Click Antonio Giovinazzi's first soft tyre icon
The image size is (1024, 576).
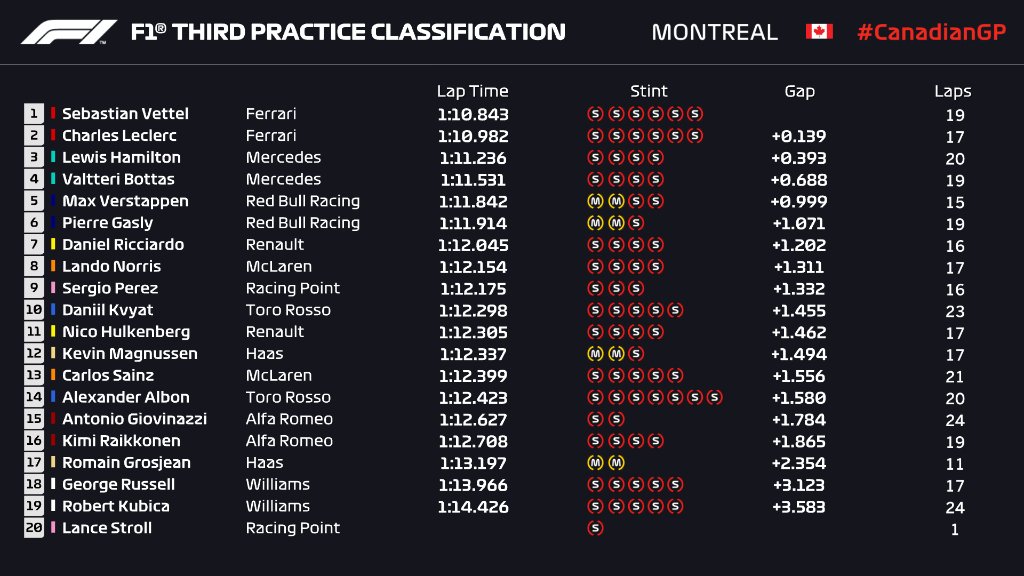pos(595,419)
